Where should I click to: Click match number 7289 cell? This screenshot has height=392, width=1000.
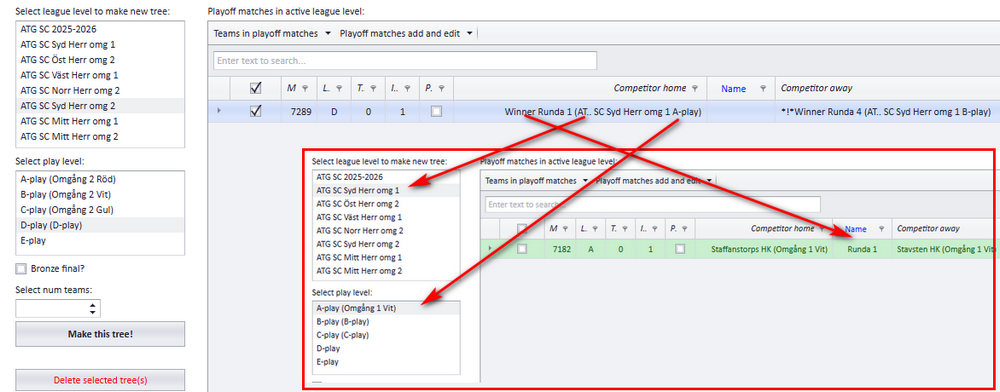(299, 112)
